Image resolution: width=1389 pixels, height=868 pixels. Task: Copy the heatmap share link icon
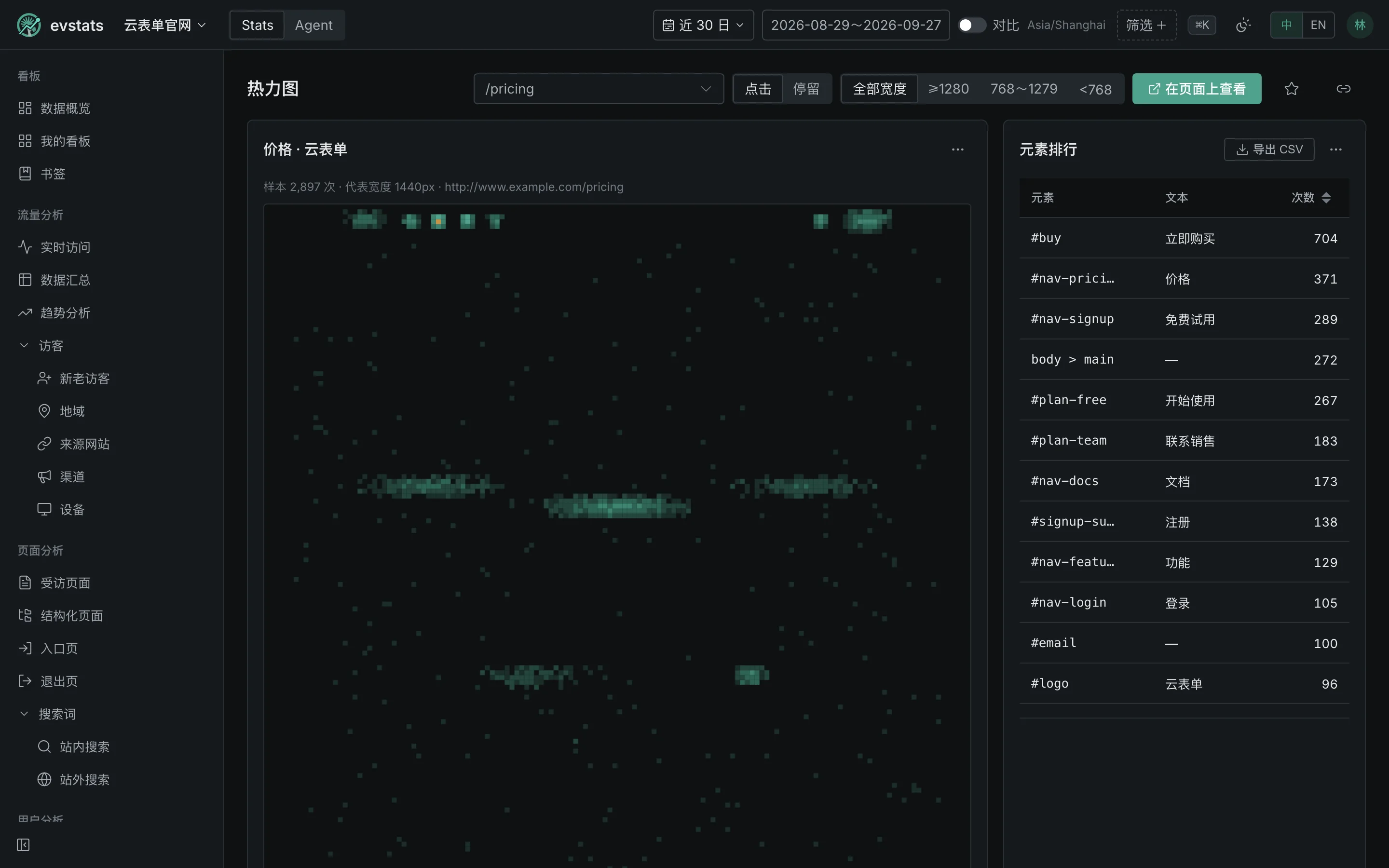1343,89
